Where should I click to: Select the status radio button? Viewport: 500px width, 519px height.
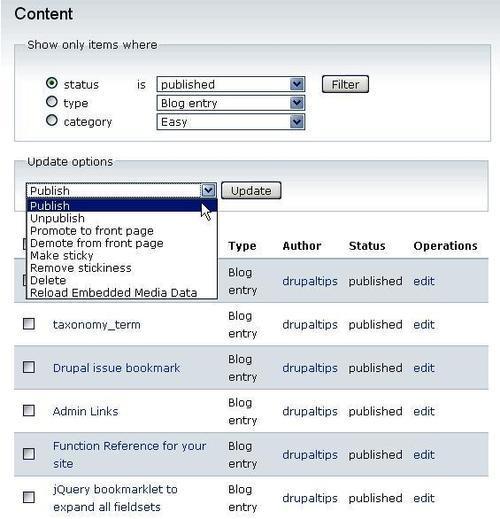52,83
